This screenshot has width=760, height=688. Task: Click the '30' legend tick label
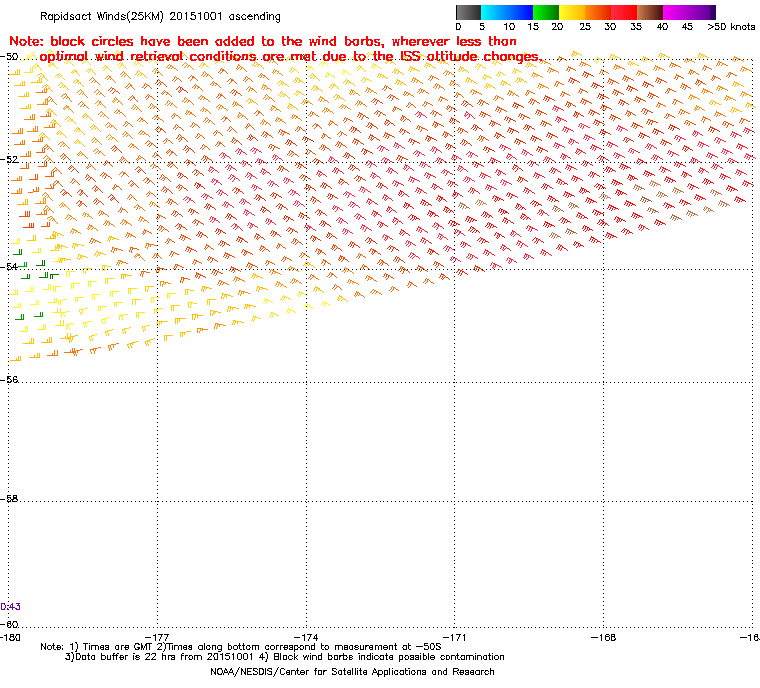click(610, 27)
